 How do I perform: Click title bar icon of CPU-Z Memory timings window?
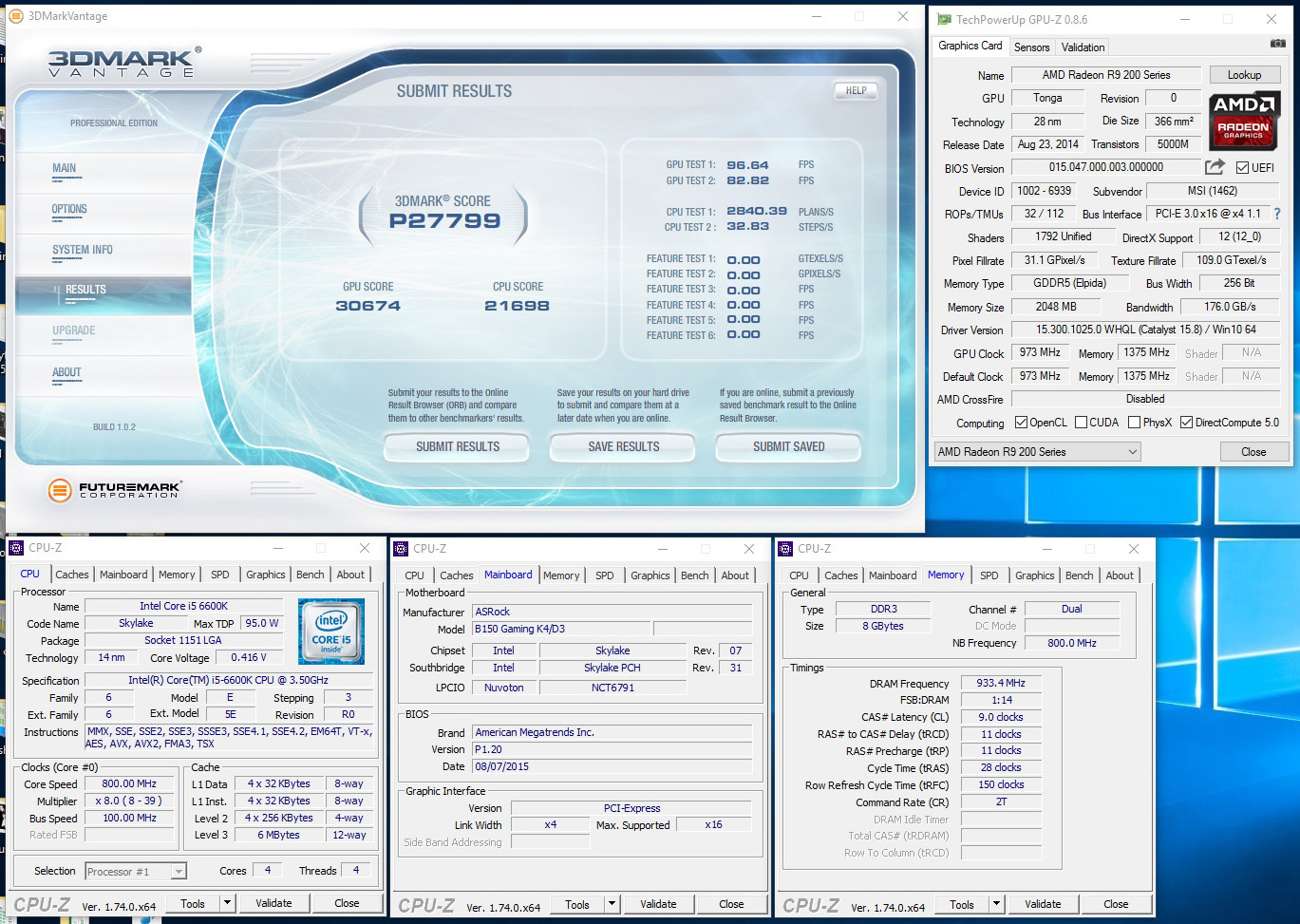(785, 549)
